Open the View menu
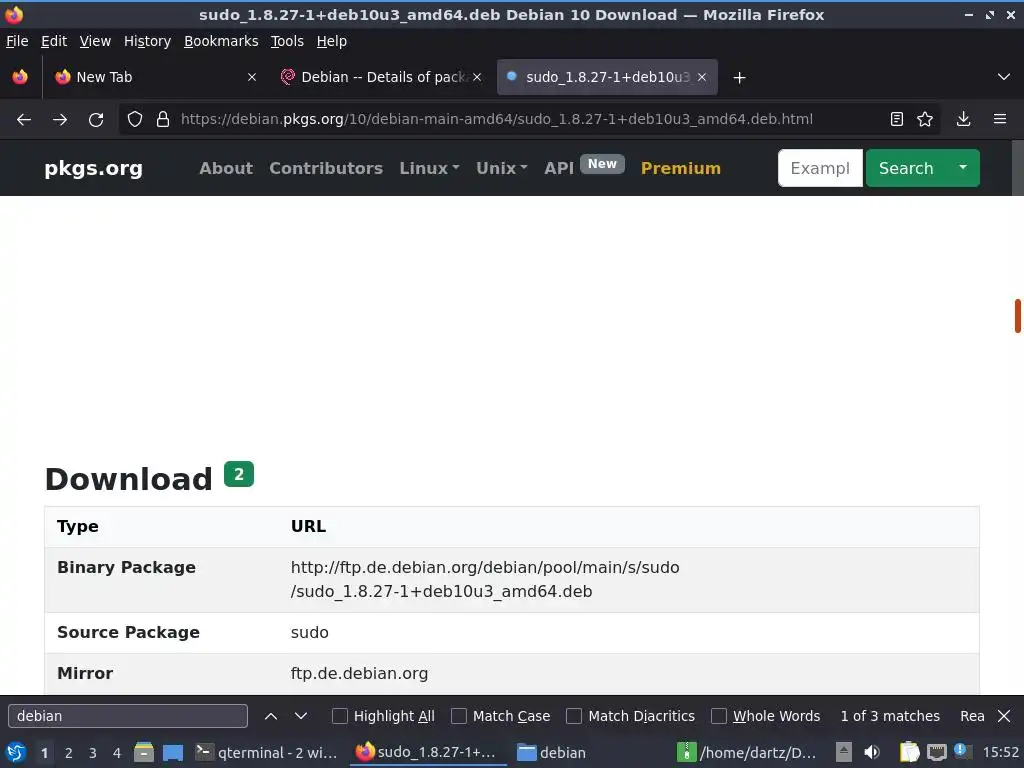 click(x=95, y=41)
